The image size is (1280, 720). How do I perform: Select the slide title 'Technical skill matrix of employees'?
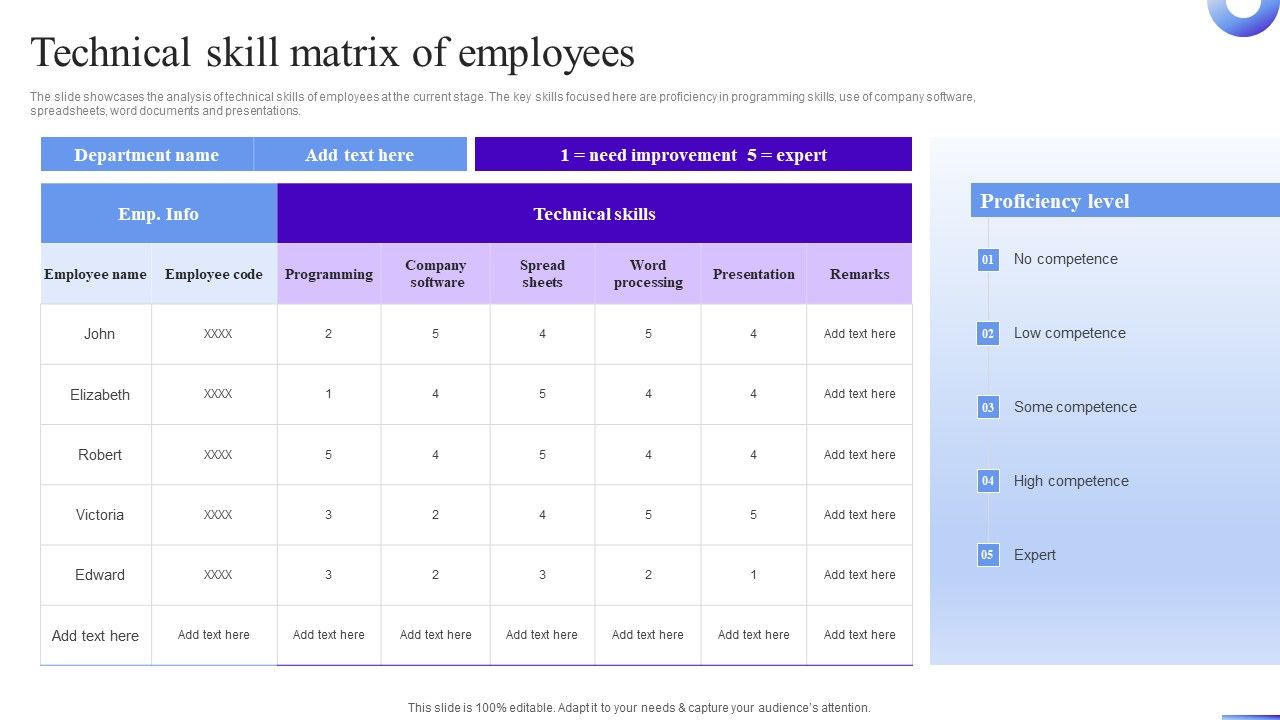[x=333, y=52]
